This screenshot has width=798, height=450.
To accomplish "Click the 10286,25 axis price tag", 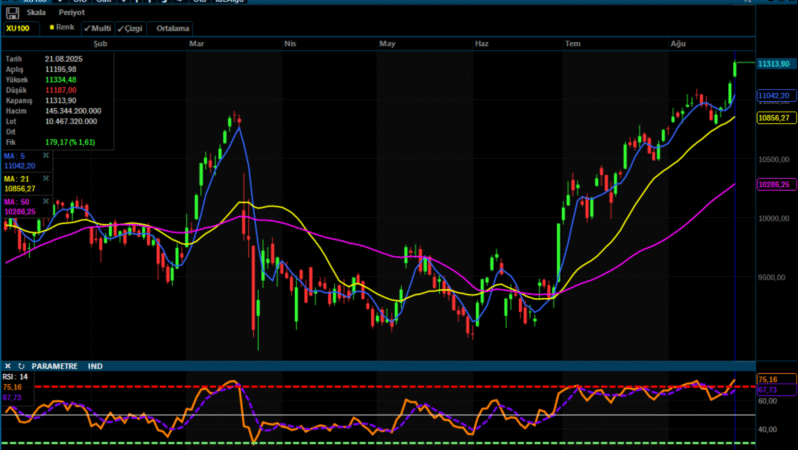I will pos(775,184).
